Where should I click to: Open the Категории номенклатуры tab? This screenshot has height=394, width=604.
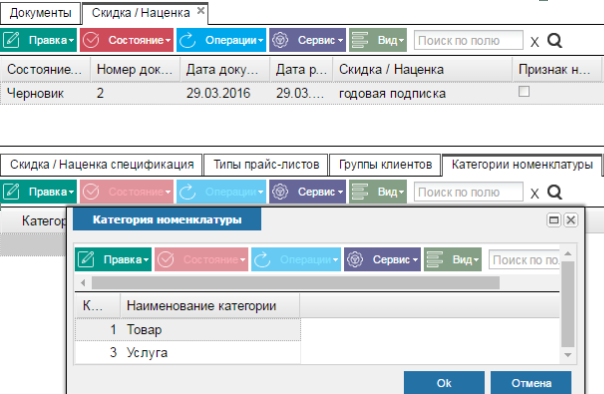522,164
